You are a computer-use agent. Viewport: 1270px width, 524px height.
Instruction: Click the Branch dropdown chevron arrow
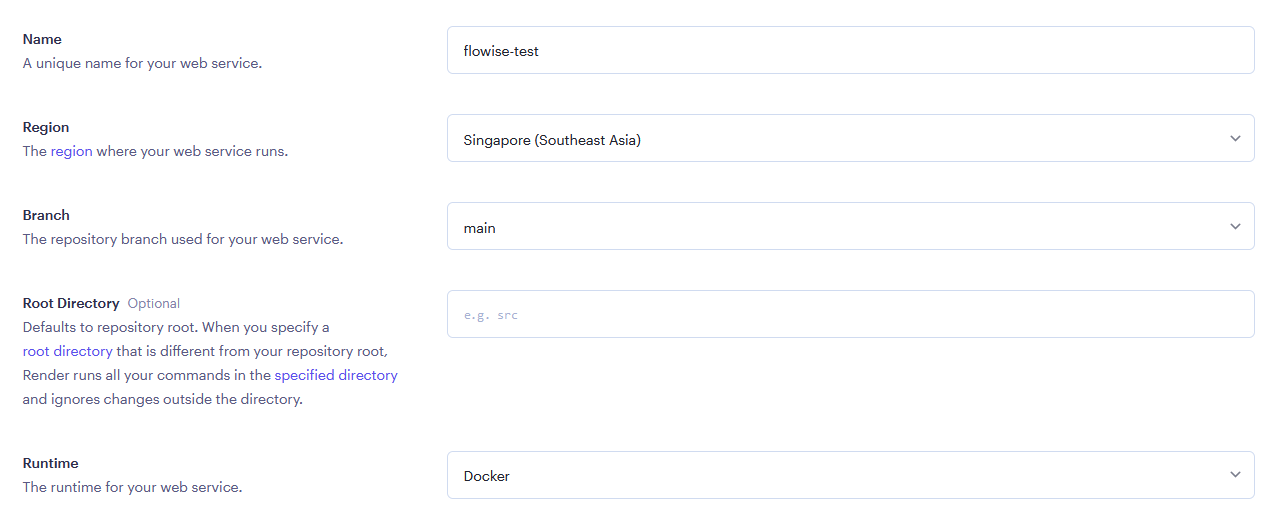tap(1235, 227)
